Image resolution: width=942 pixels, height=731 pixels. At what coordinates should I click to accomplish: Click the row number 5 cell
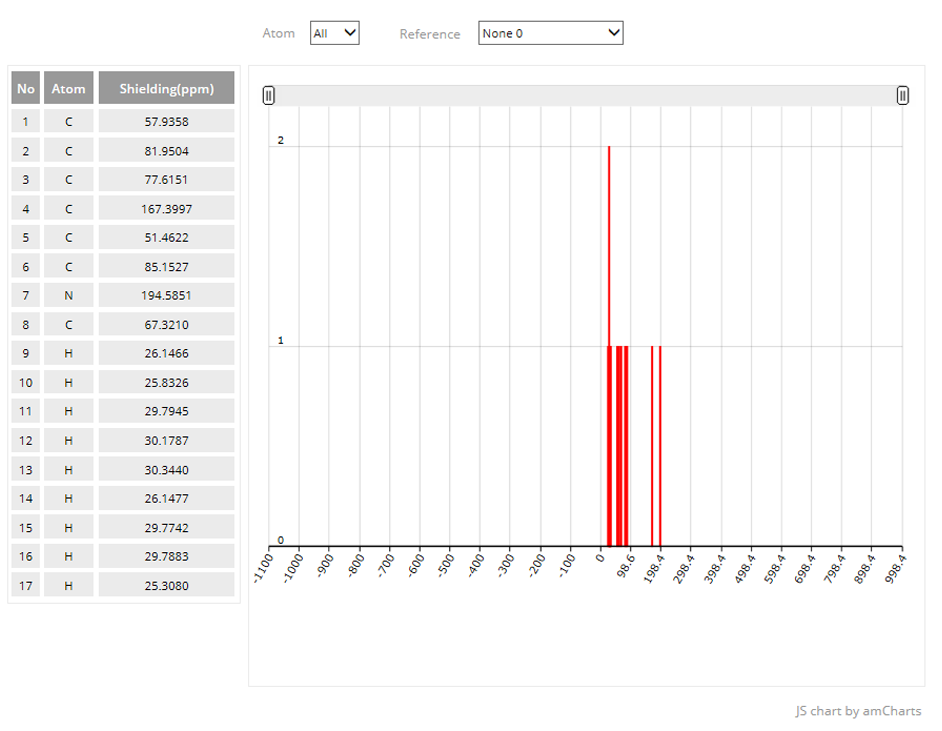pyautogui.click(x=25, y=238)
